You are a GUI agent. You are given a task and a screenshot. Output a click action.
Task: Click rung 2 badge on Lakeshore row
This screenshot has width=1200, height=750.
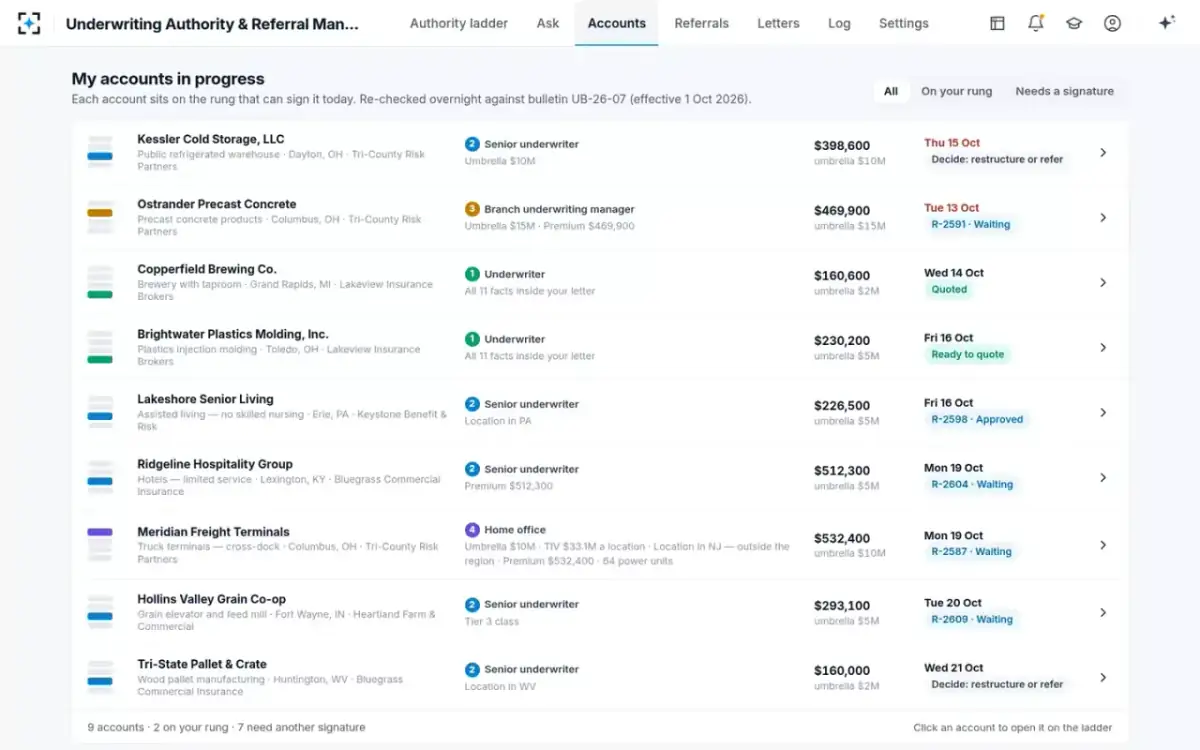(x=472, y=404)
